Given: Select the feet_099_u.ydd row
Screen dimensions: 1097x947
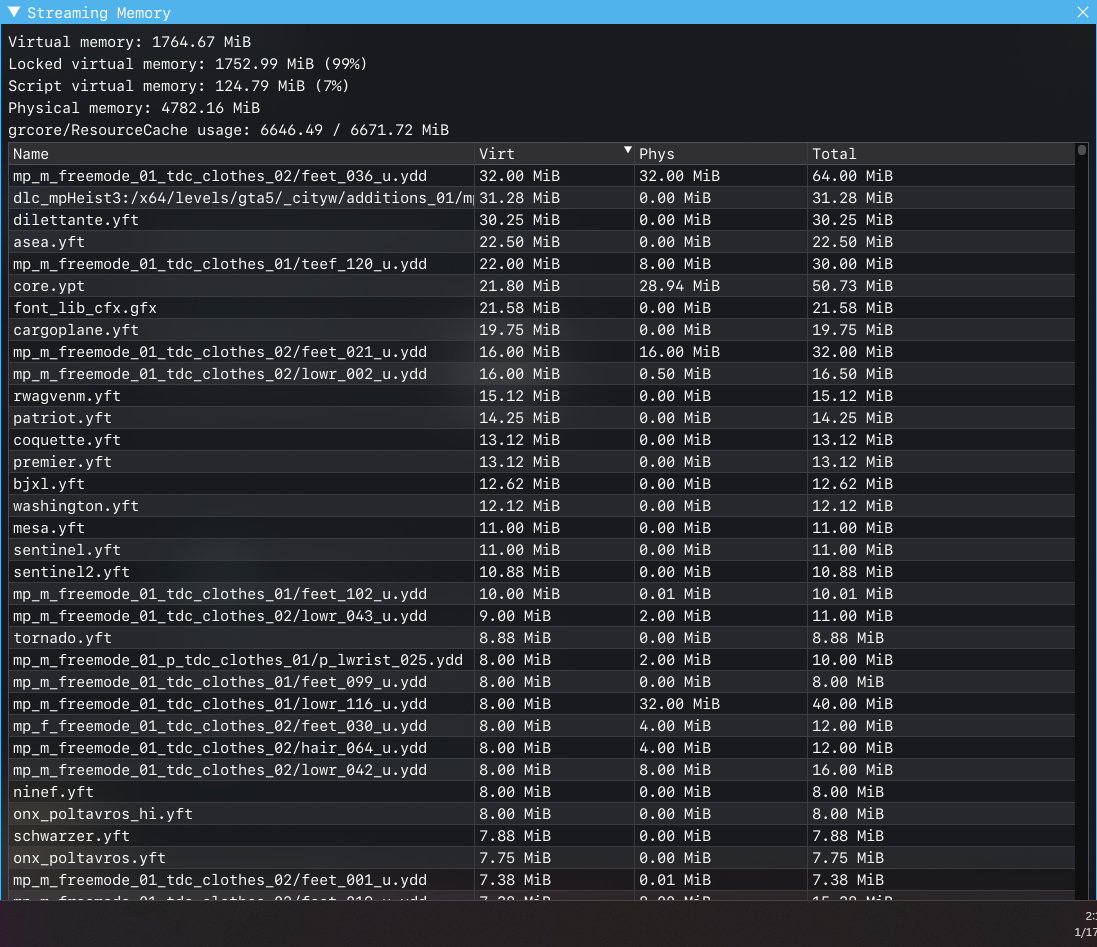Looking at the screenshot, I should pos(542,682).
